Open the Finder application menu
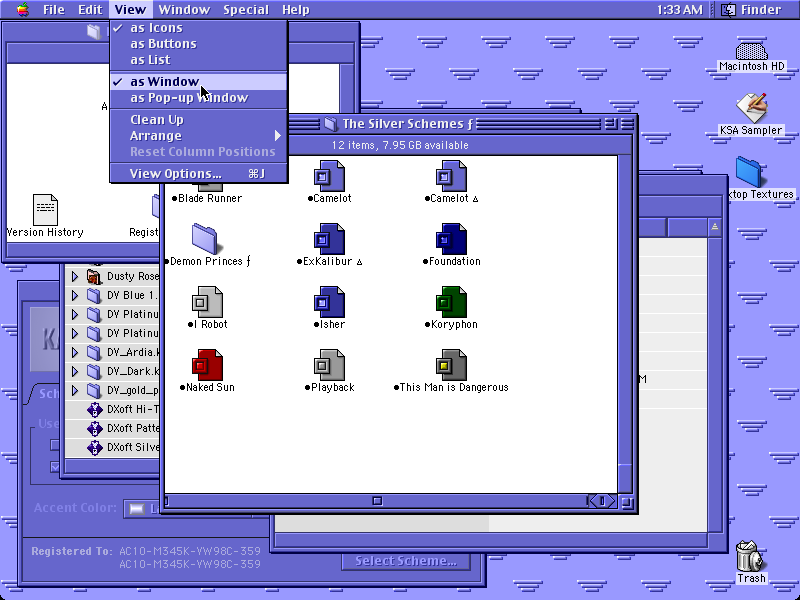 click(x=752, y=10)
